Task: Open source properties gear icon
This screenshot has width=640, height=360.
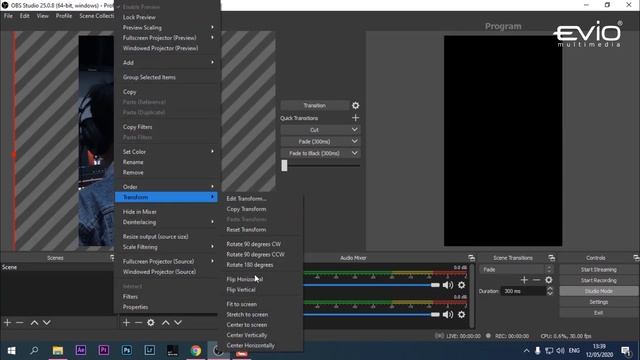Action: point(151,322)
